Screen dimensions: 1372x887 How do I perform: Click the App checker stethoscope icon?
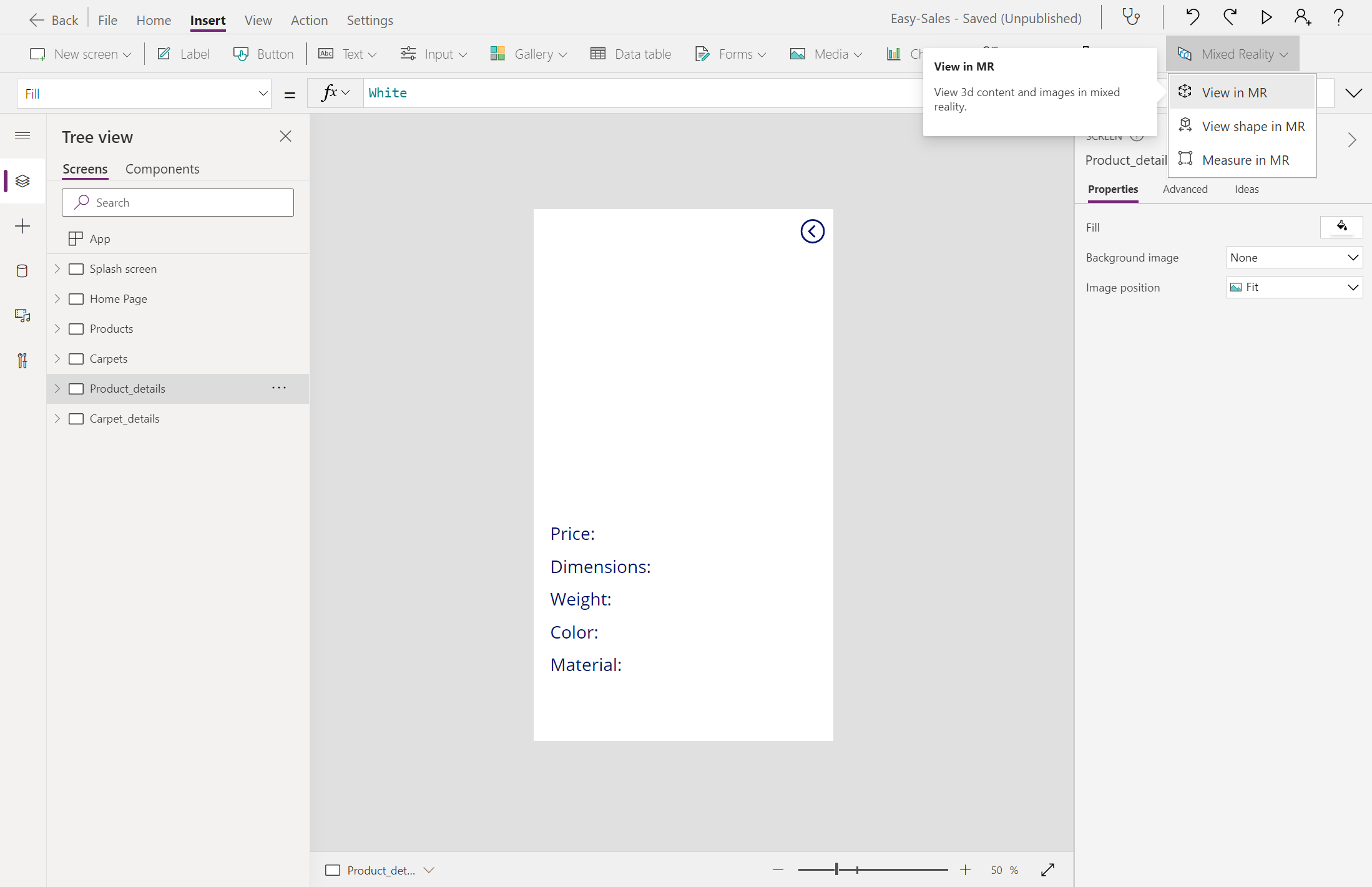(1131, 17)
